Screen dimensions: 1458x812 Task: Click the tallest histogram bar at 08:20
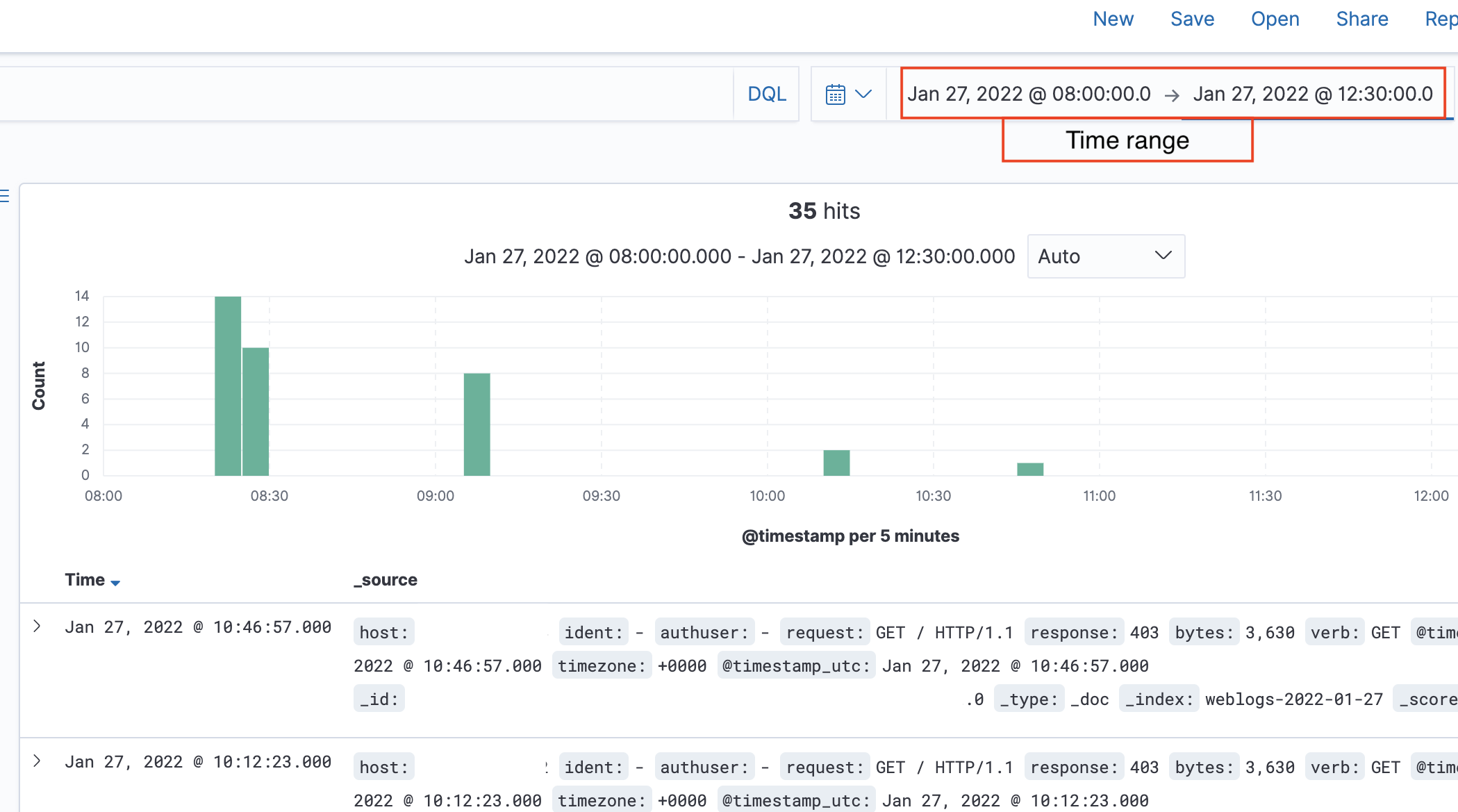pos(228,386)
